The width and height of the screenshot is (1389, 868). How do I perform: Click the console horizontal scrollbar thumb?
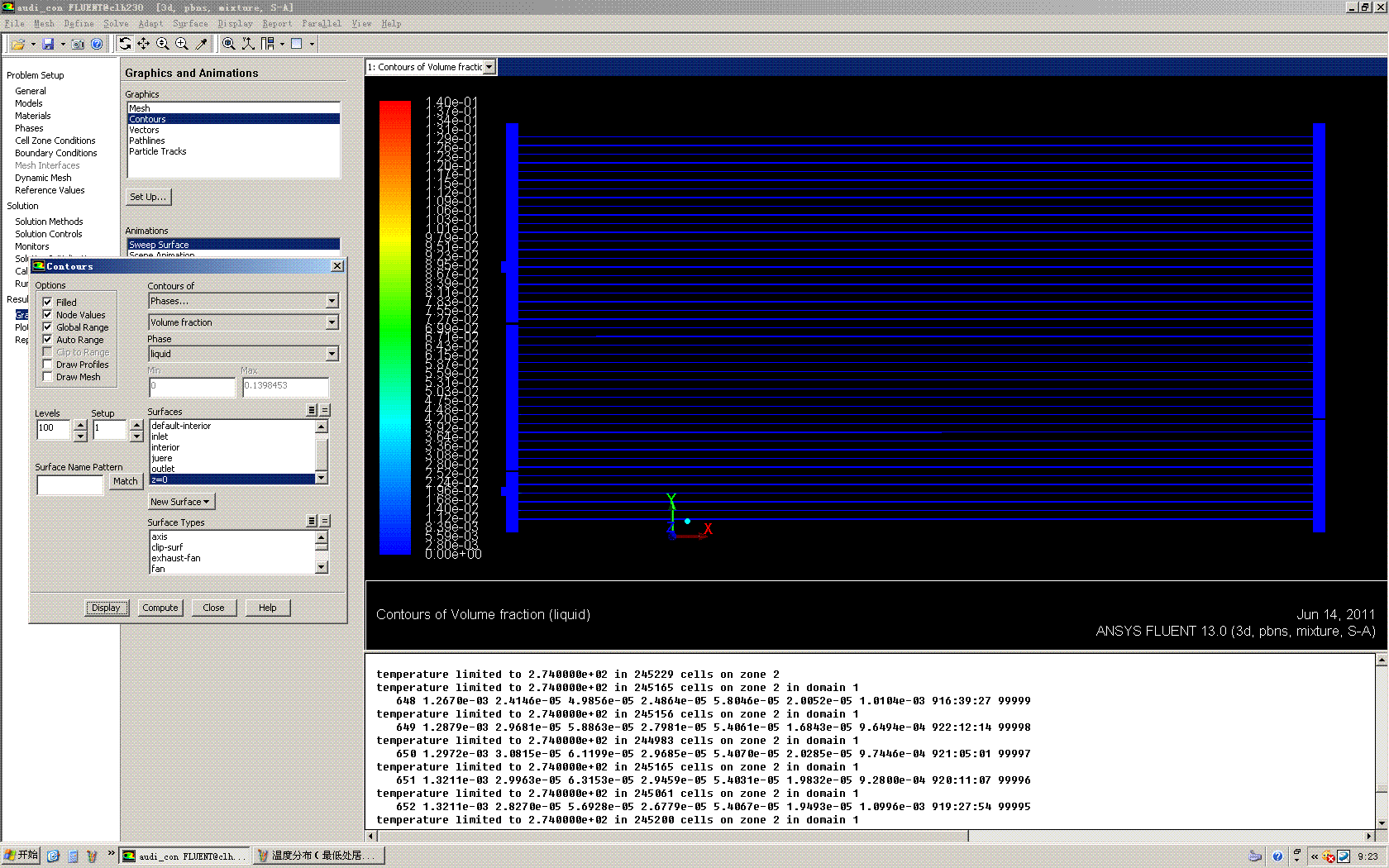671,836
